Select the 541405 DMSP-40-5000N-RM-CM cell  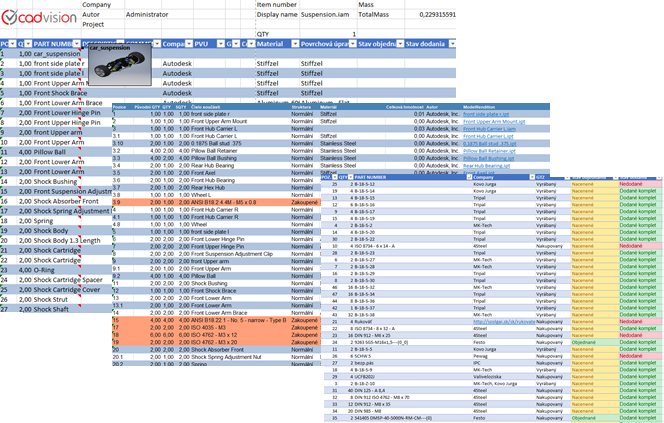point(393,418)
